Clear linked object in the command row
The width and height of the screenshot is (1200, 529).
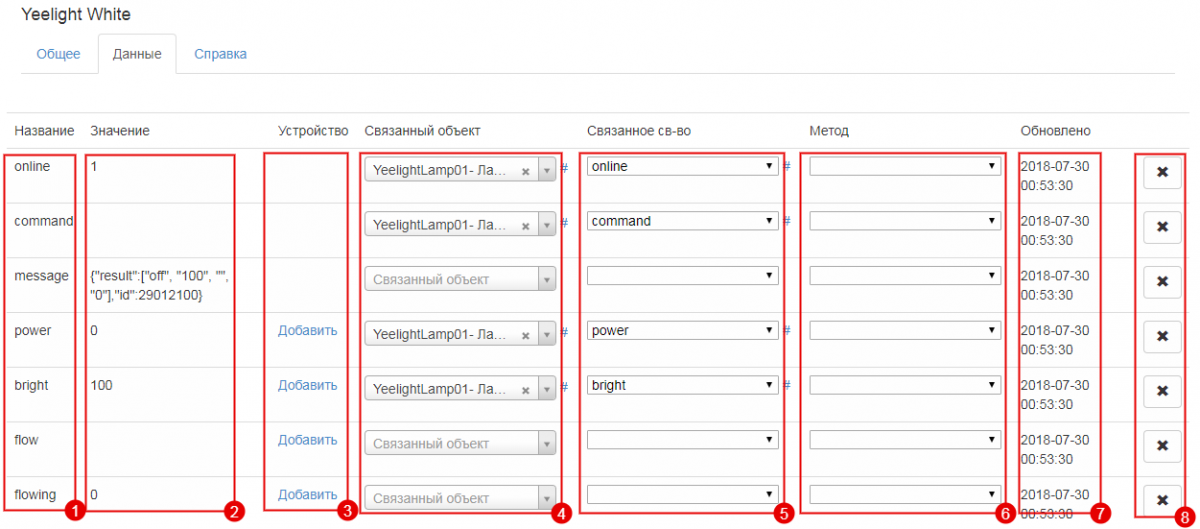(x=526, y=225)
